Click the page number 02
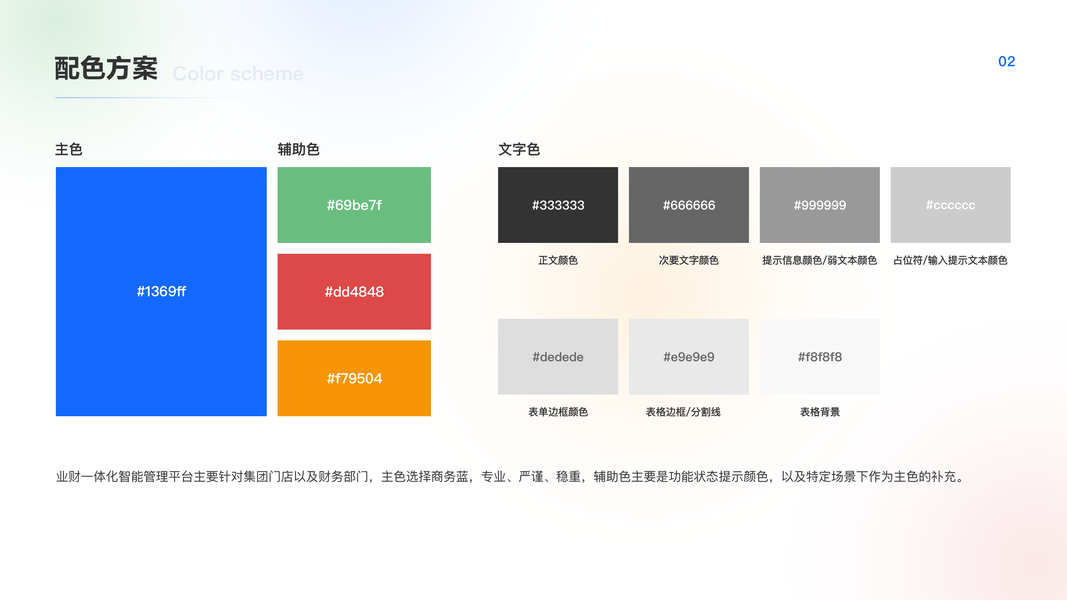 point(1006,61)
